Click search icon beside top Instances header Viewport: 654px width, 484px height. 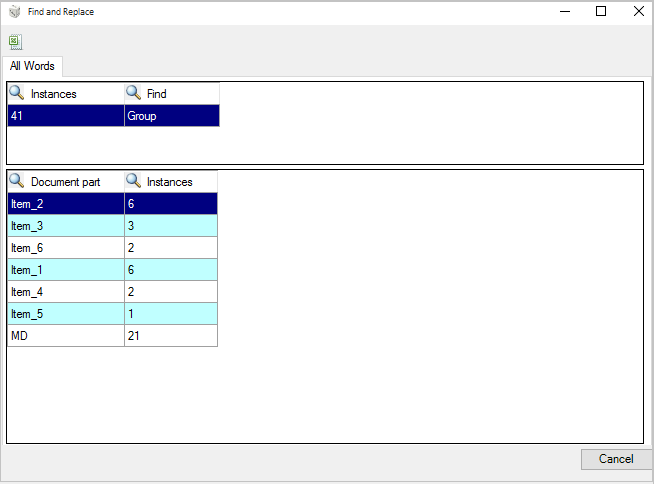tap(17, 93)
